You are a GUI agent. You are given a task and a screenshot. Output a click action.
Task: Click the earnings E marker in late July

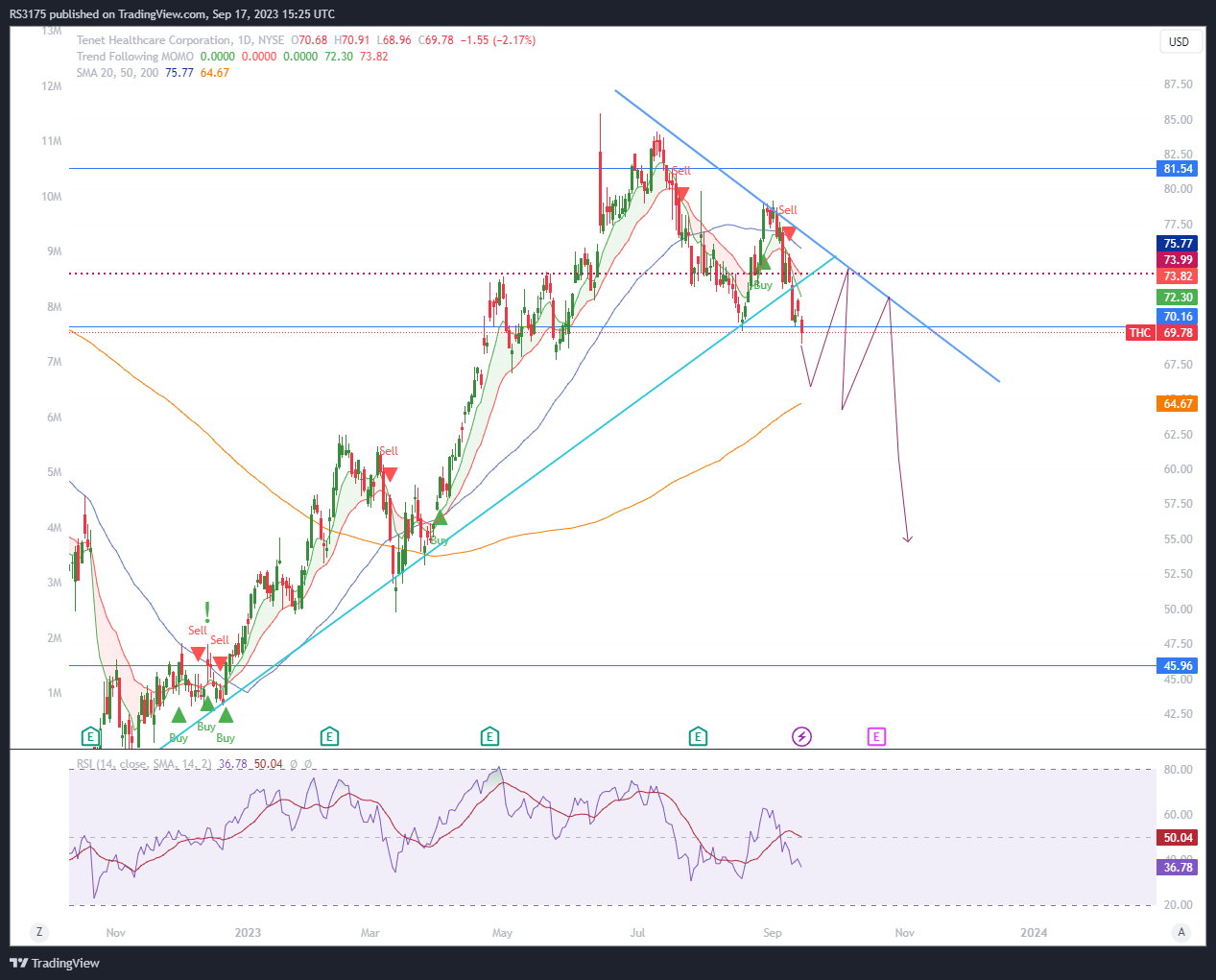[698, 737]
